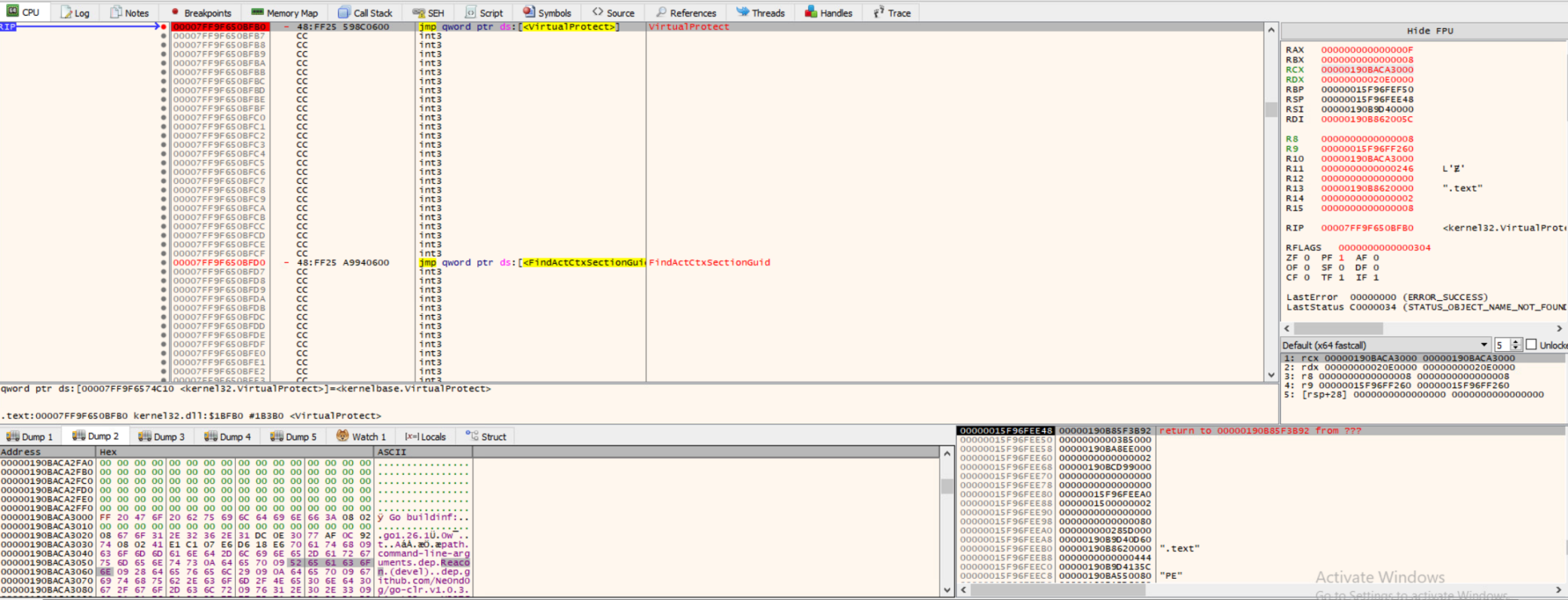
Task: Open the Notes tab
Action: pyautogui.click(x=130, y=13)
